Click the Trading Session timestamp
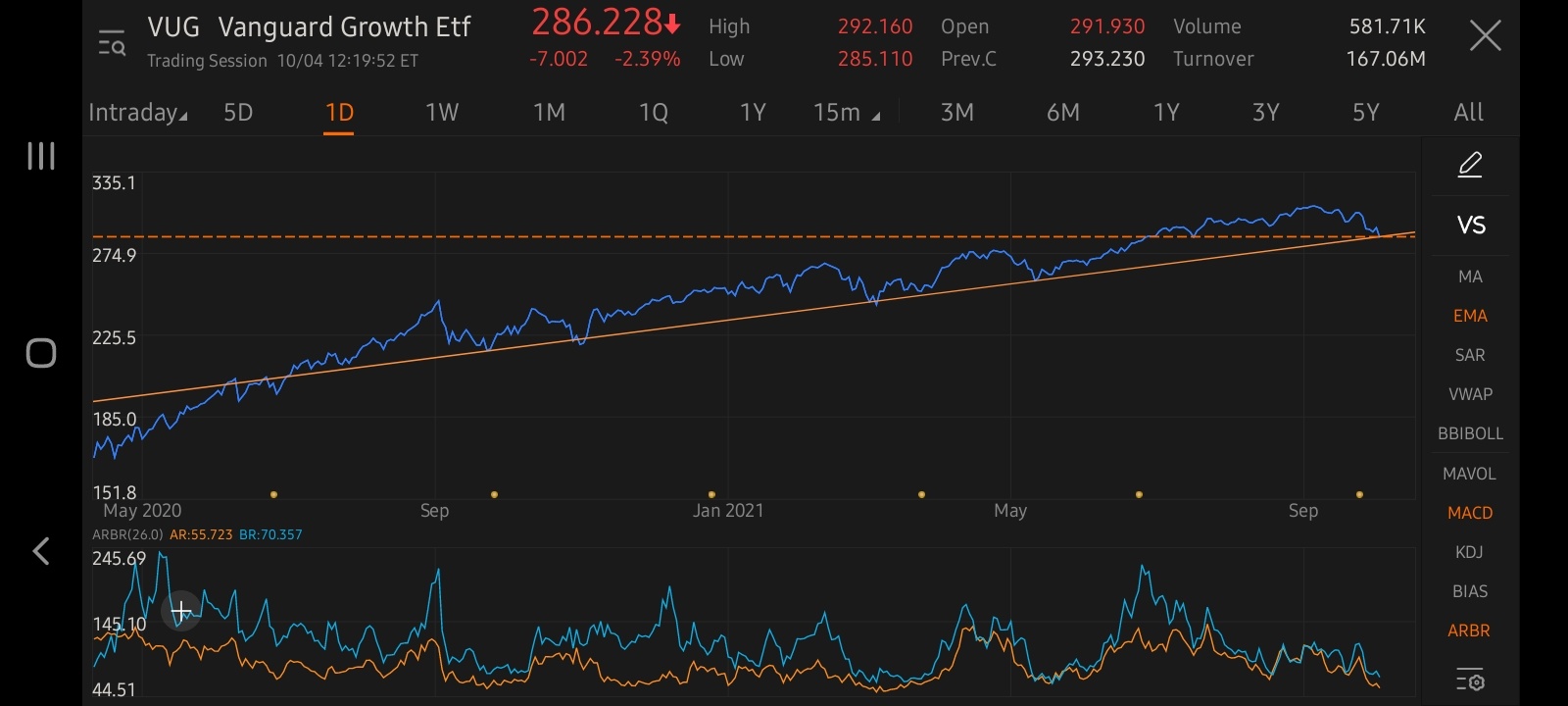1568x706 pixels. pyautogui.click(x=282, y=61)
